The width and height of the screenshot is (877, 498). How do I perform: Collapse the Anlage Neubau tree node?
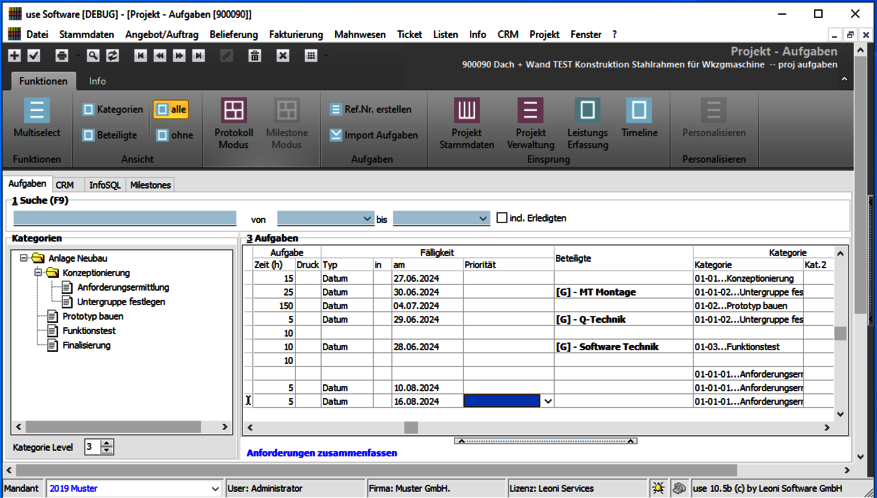pos(24,258)
